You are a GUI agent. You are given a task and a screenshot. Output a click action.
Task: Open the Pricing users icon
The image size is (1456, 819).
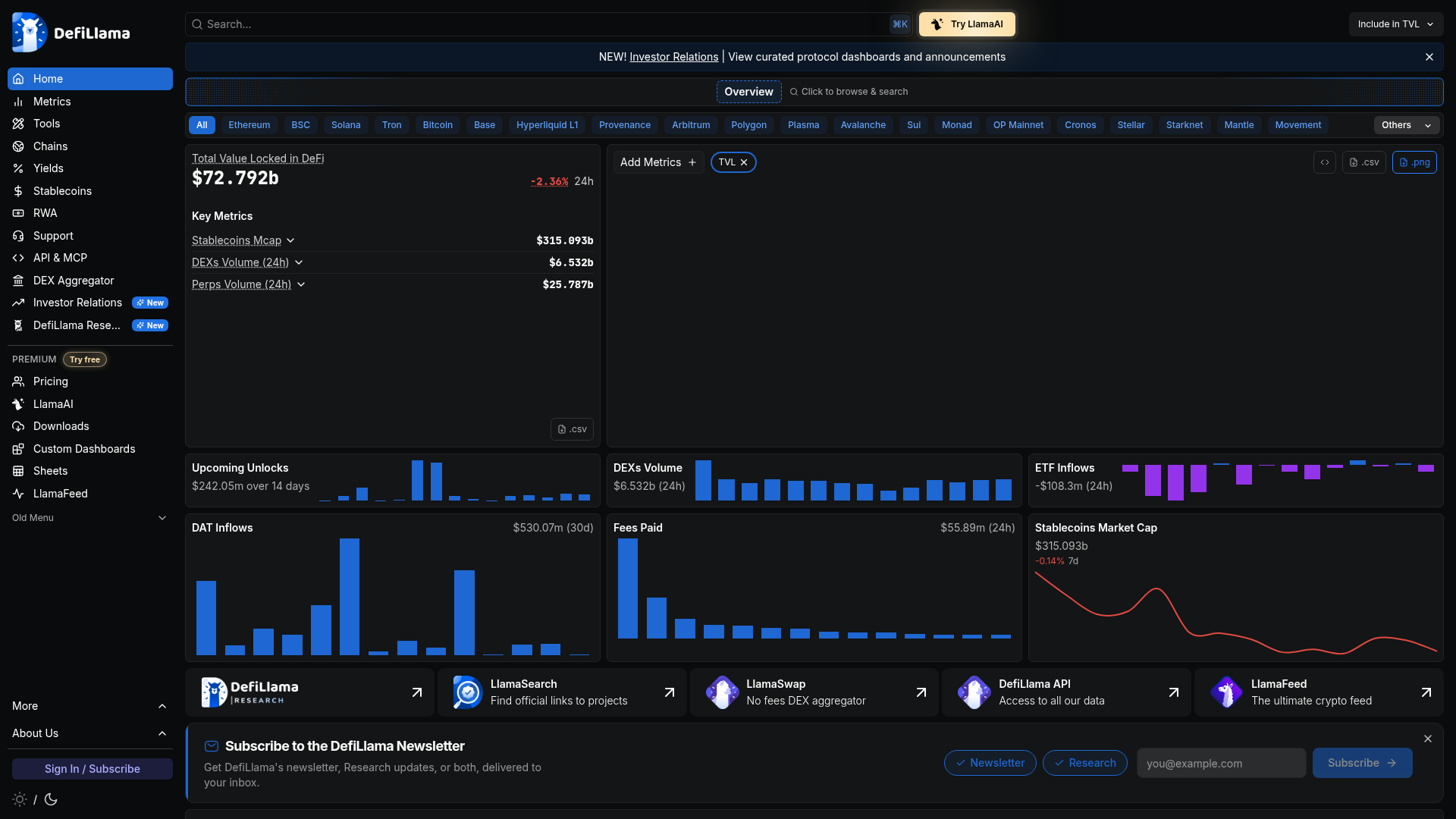click(x=18, y=381)
